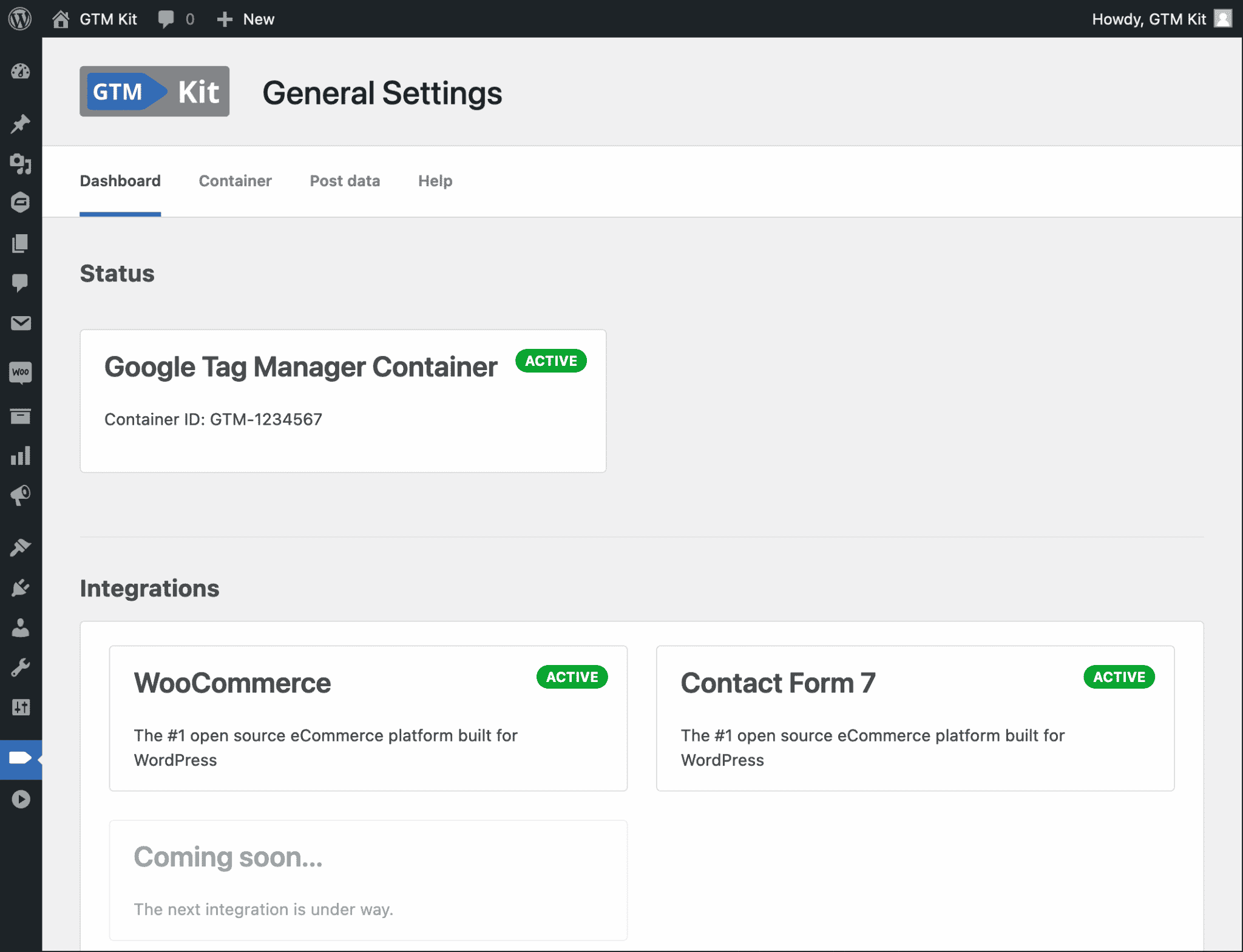Click the Marketing megaphone icon
This screenshot has height=952, width=1243.
pyautogui.click(x=21, y=495)
